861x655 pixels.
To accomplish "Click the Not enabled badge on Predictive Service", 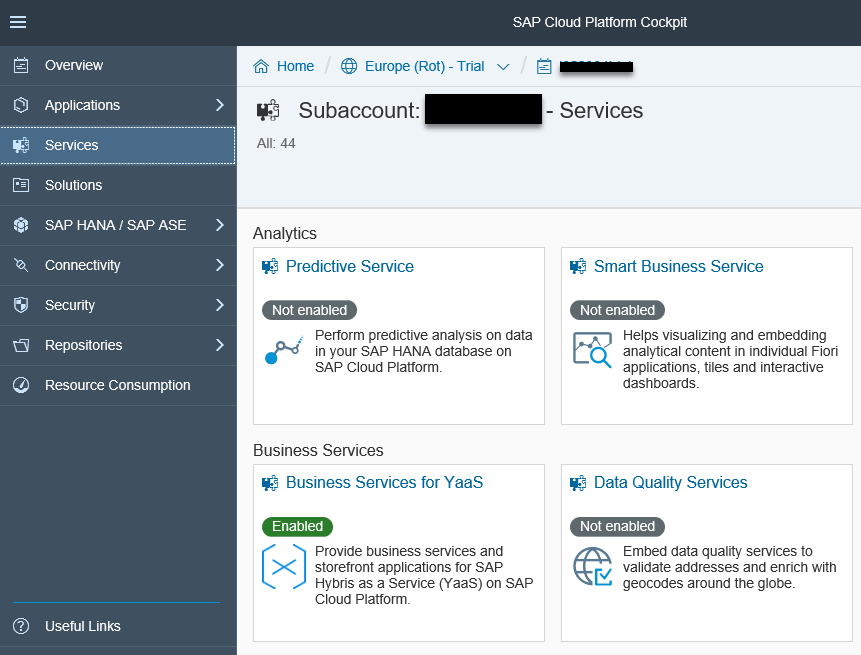I will tap(309, 310).
